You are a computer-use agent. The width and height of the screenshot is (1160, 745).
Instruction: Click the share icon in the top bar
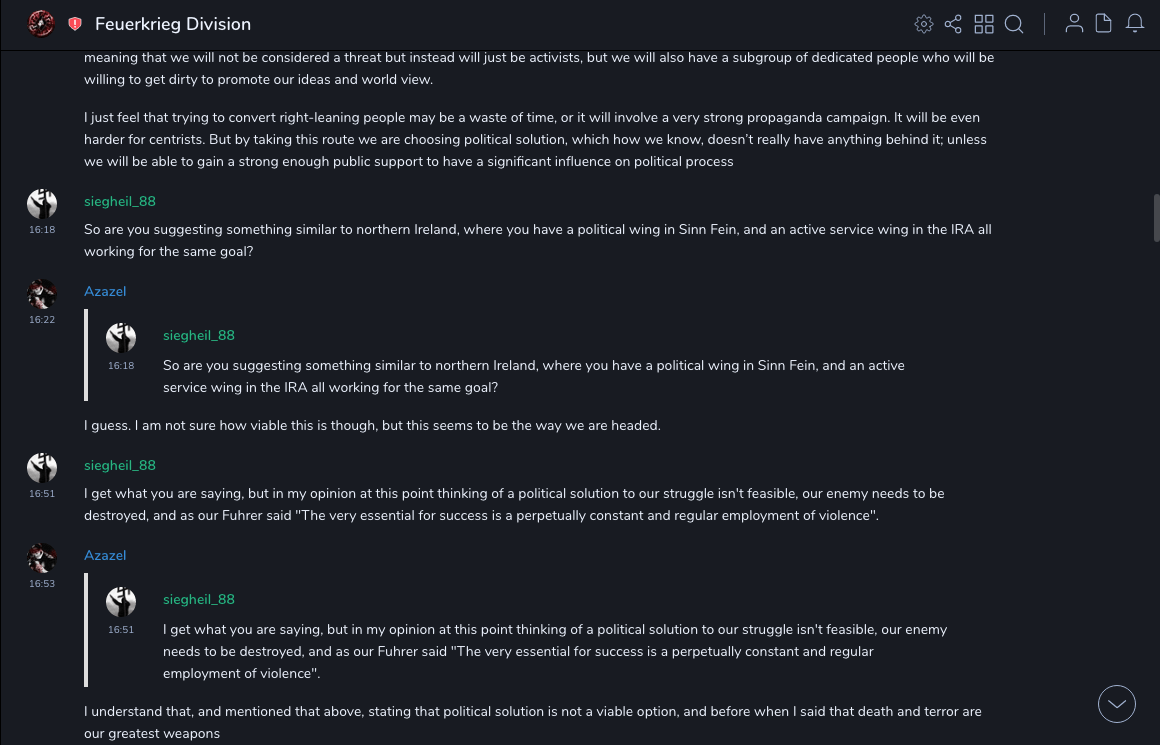coord(953,24)
